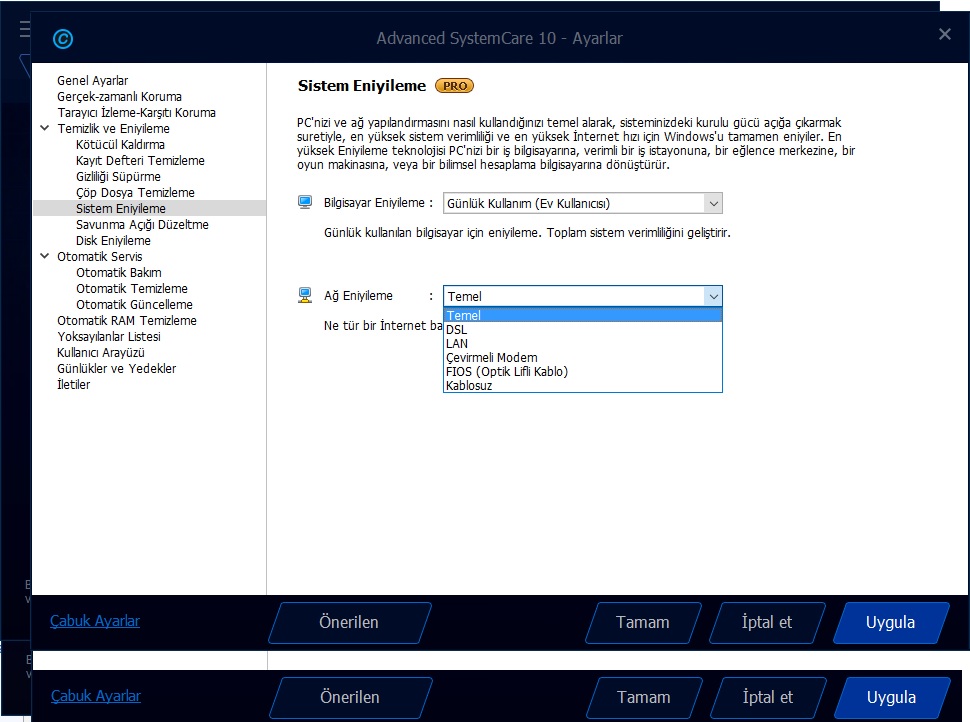
Task: Click Uygula in the background window's bar
Action: click(x=892, y=697)
